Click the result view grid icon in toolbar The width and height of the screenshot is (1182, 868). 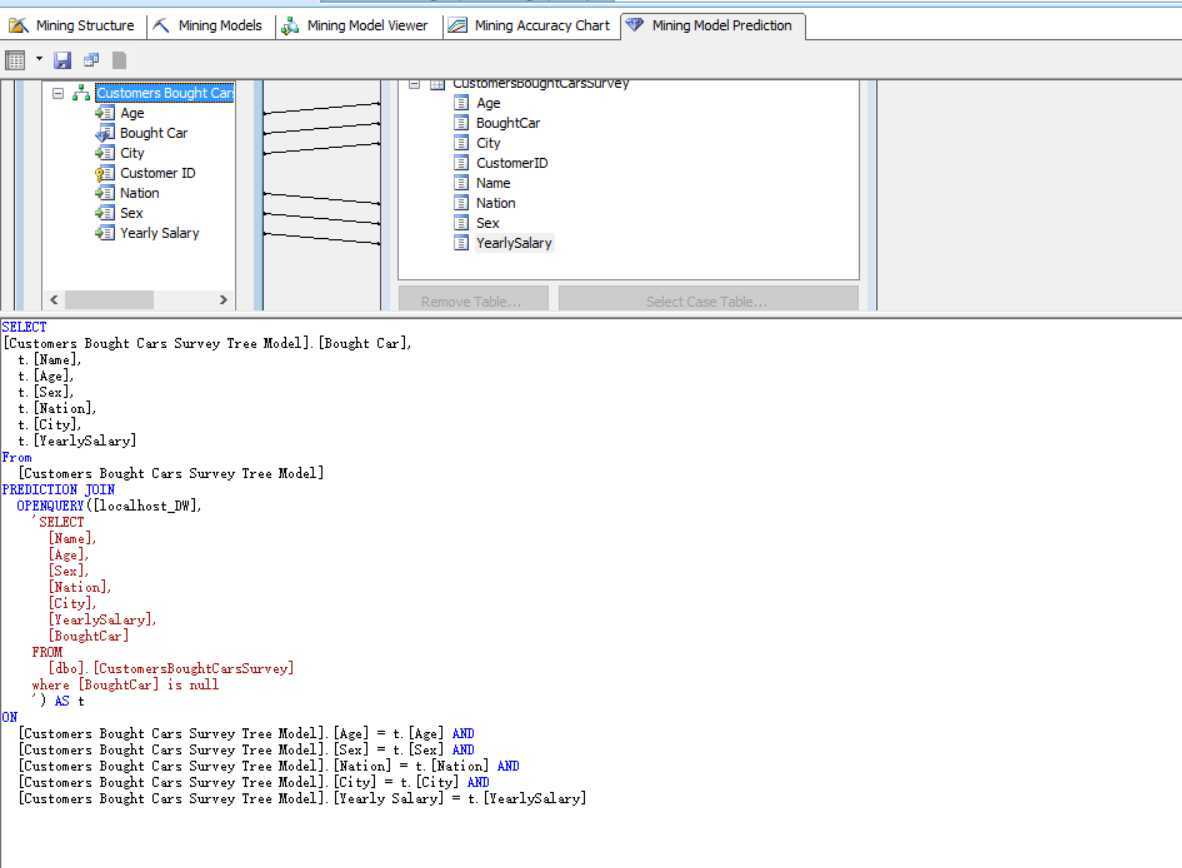(15, 60)
